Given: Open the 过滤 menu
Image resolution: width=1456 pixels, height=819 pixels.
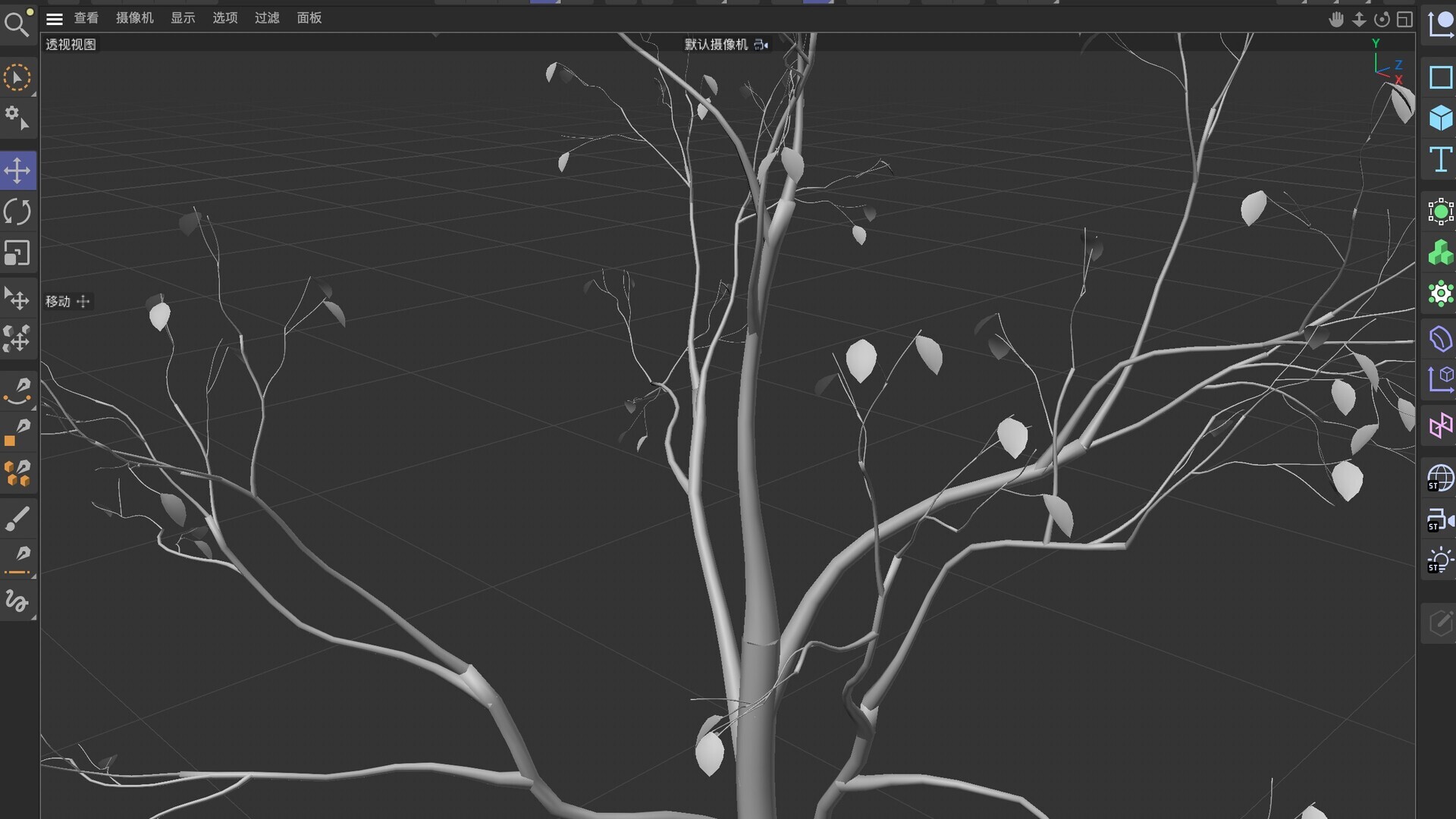Looking at the screenshot, I should coord(267,17).
